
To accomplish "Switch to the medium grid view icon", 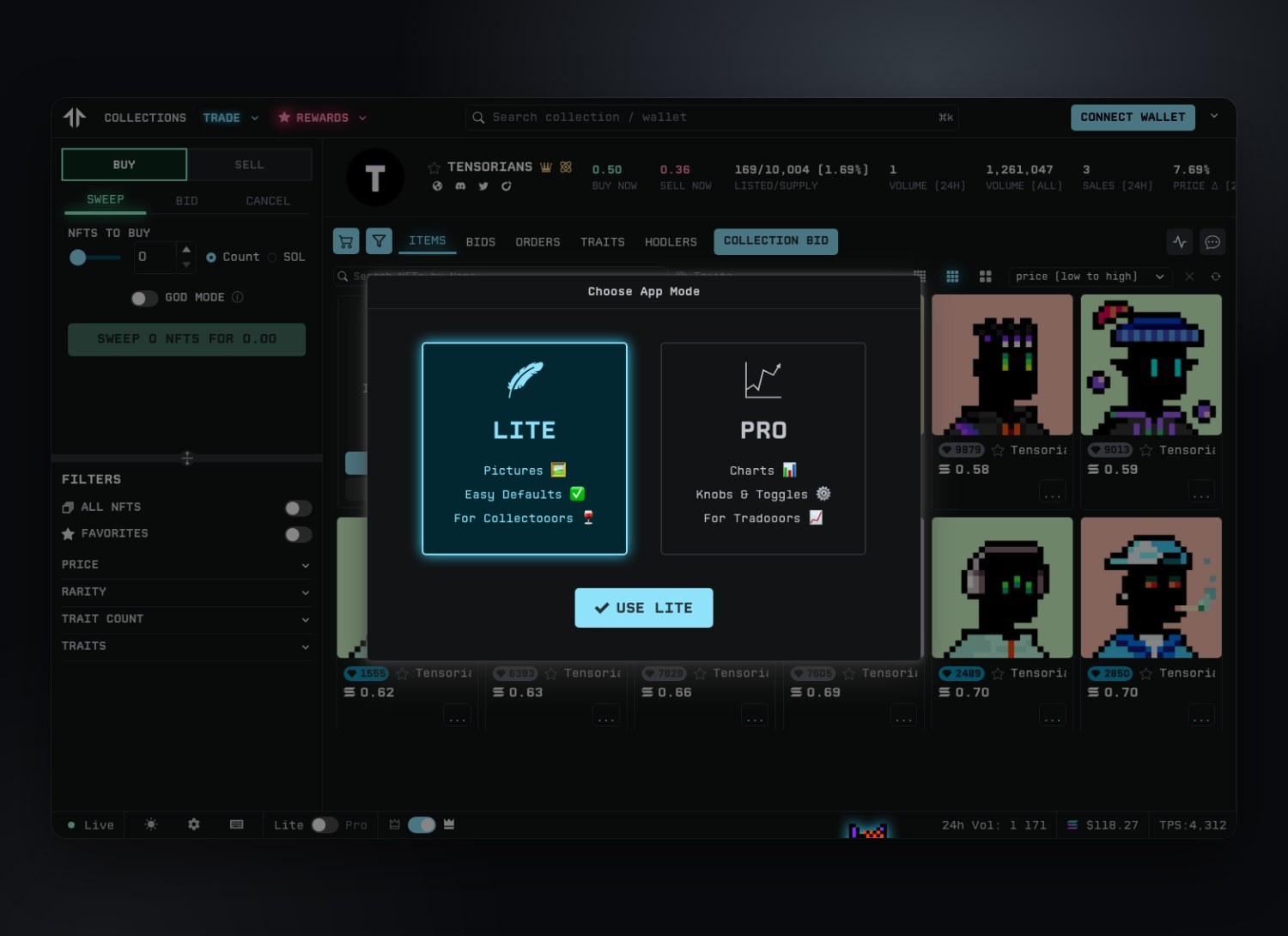I will pyautogui.click(x=952, y=277).
